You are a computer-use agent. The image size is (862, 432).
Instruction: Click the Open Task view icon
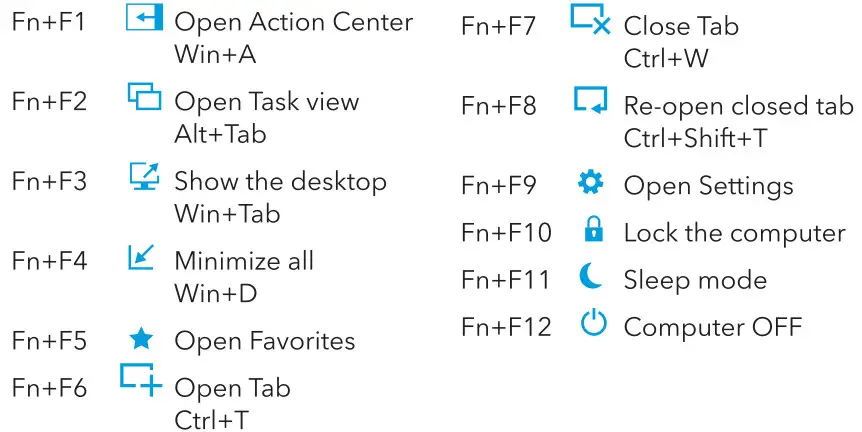144,97
